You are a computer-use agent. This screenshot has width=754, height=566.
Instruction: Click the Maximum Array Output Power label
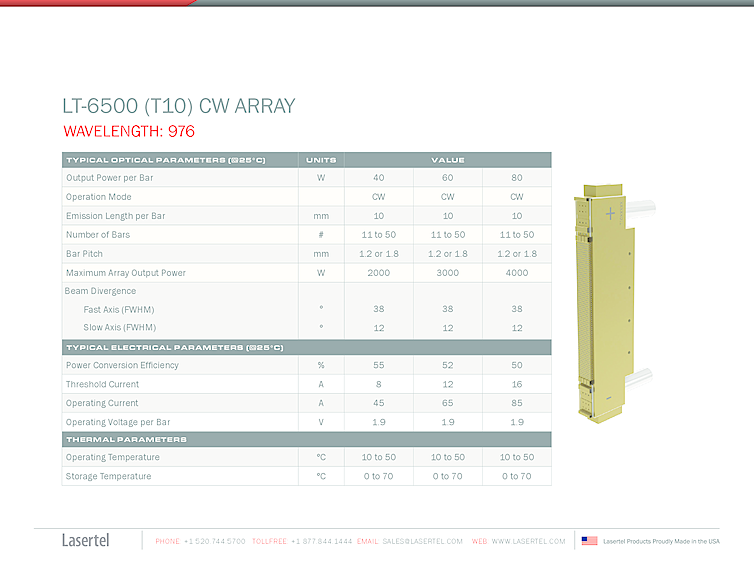pos(126,272)
